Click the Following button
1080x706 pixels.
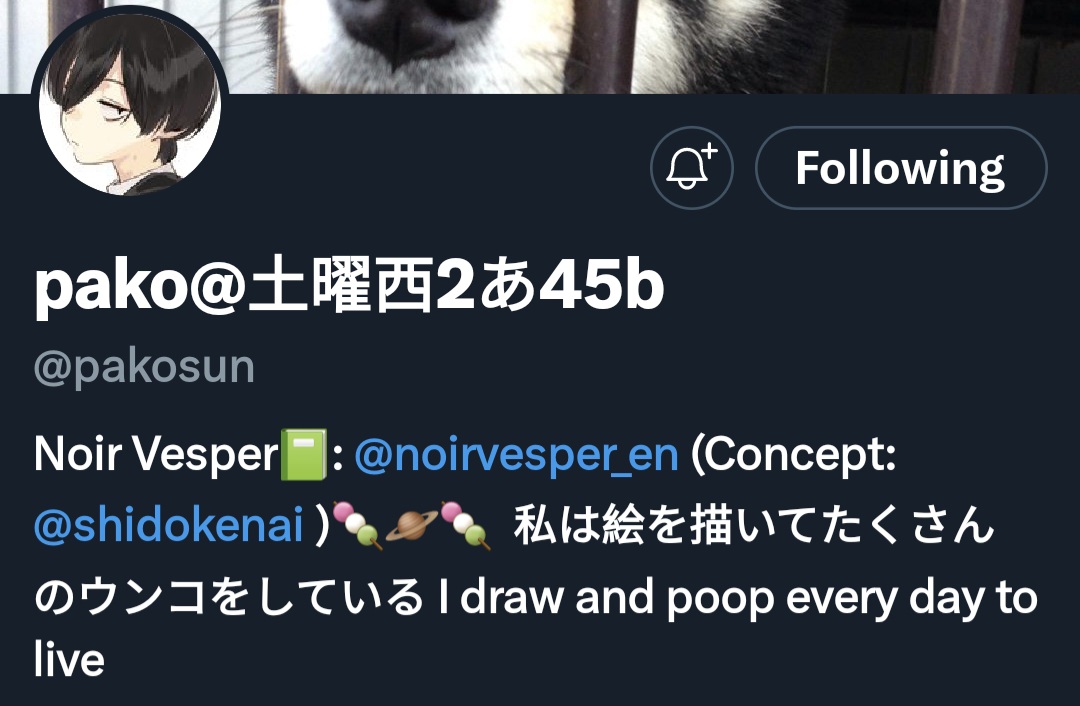click(901, 168)
